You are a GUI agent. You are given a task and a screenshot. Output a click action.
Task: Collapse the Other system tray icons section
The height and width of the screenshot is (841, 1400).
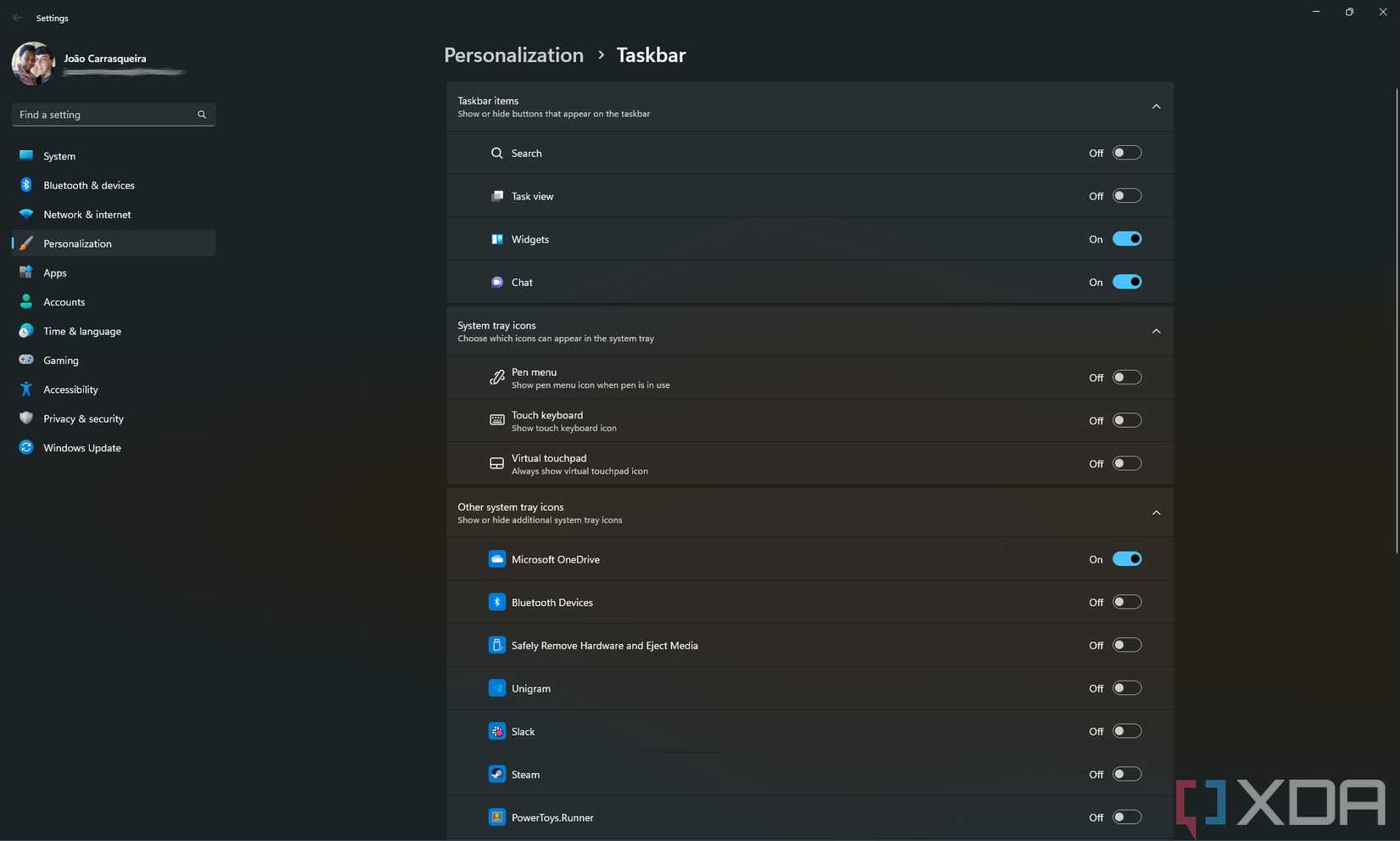tap(1156, 513)
